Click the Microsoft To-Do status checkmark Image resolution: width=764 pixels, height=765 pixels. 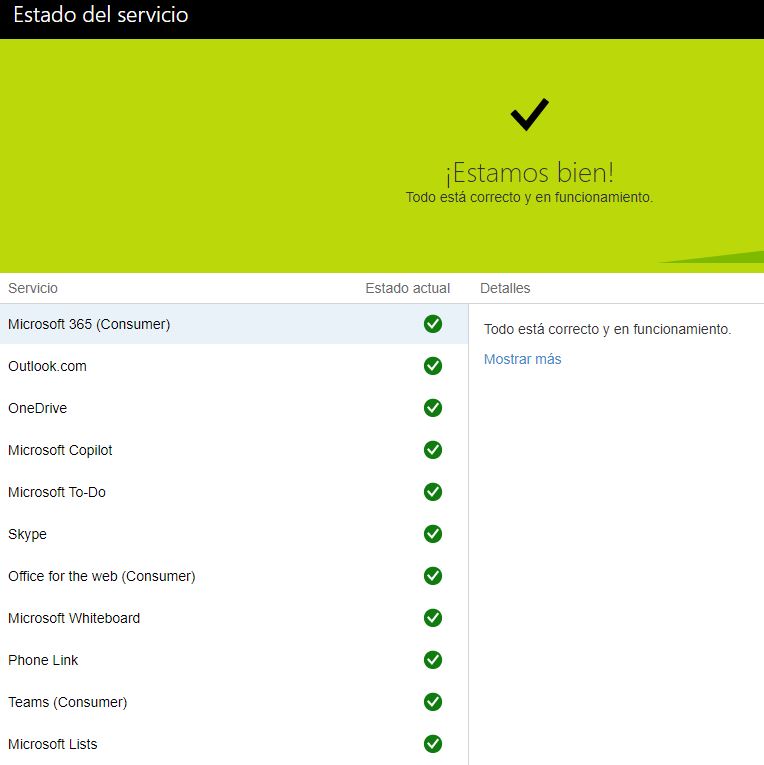pos(433,491)
